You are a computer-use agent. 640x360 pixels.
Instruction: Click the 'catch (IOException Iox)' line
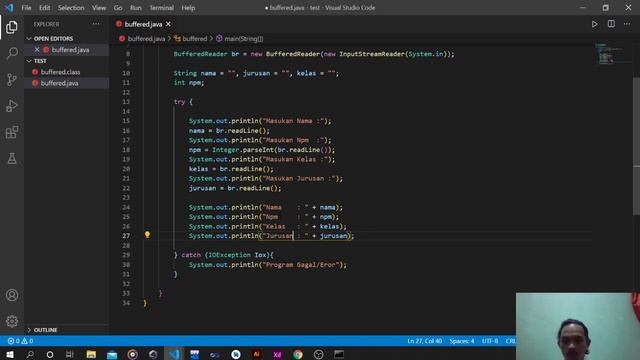[x=224, y=255]
